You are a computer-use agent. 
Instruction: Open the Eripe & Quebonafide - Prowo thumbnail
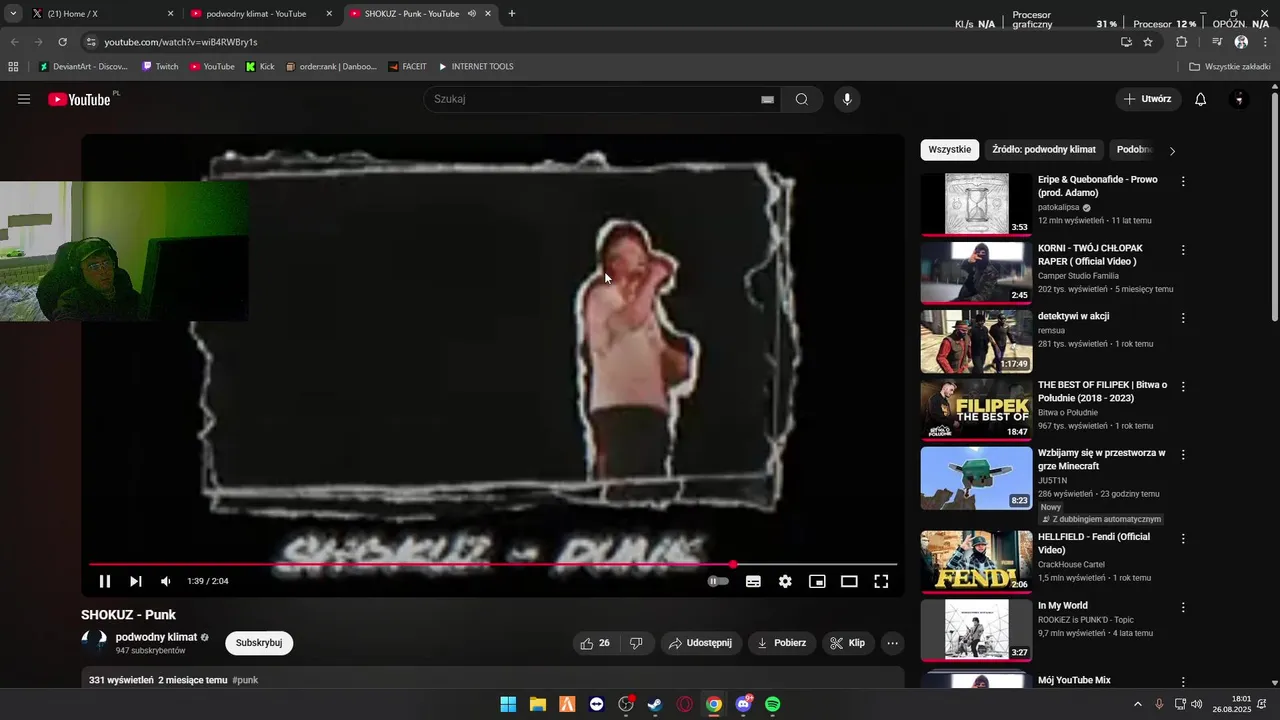tap(976, 205)
